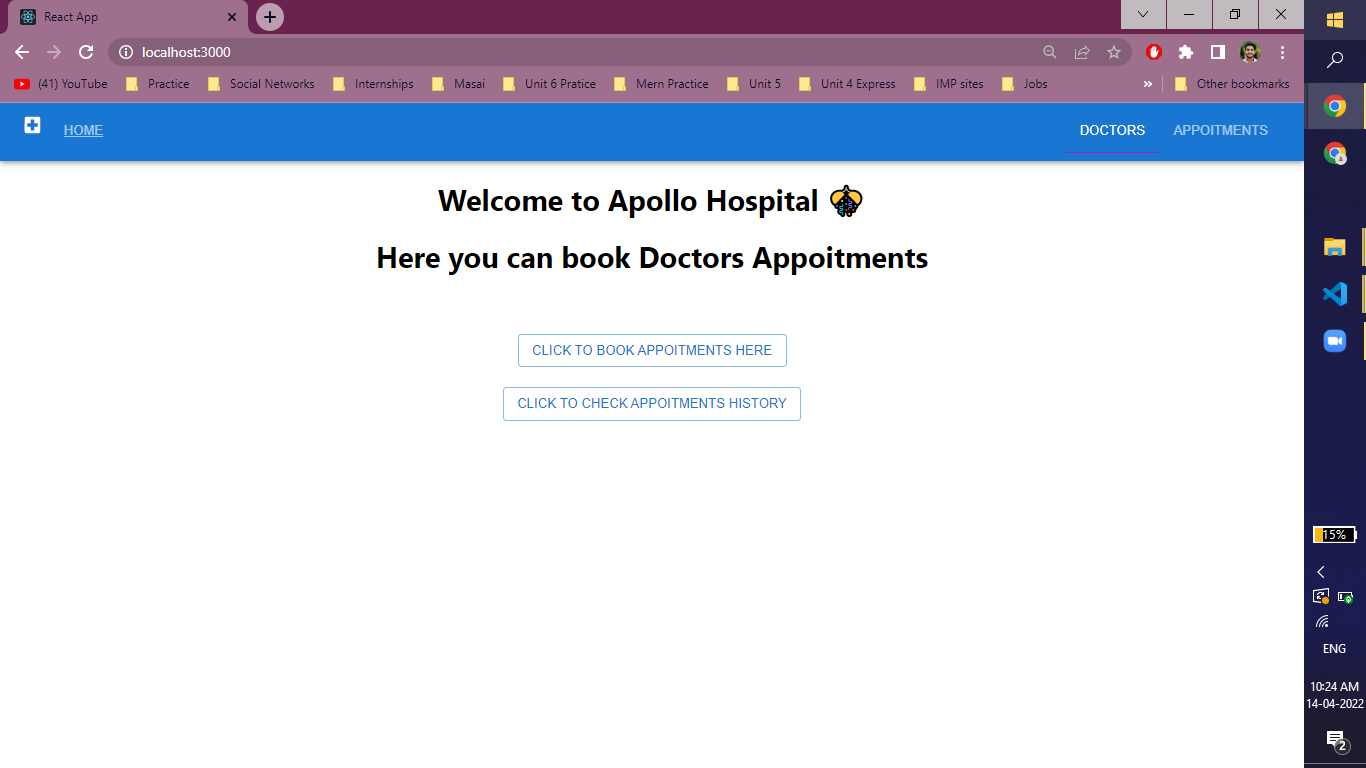Open the HOME link in the navbar
The width and height of the screenshot is (1366, 768).
tap(83, 130)
